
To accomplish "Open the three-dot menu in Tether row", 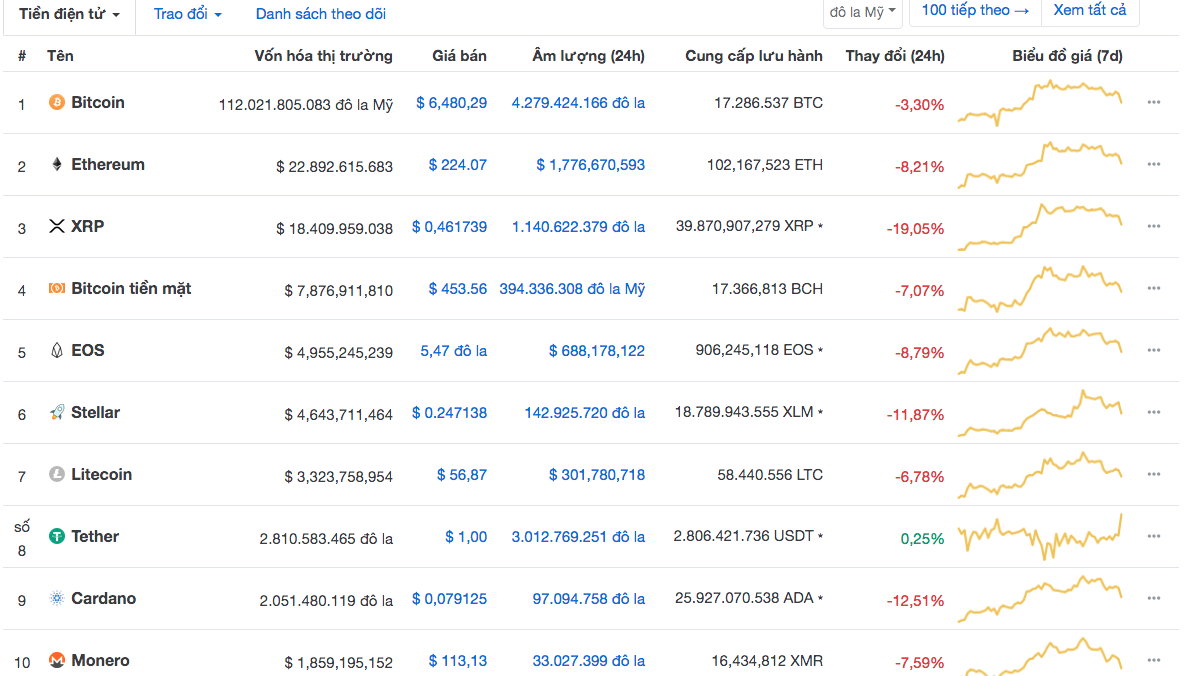I will coord(1154,536).
